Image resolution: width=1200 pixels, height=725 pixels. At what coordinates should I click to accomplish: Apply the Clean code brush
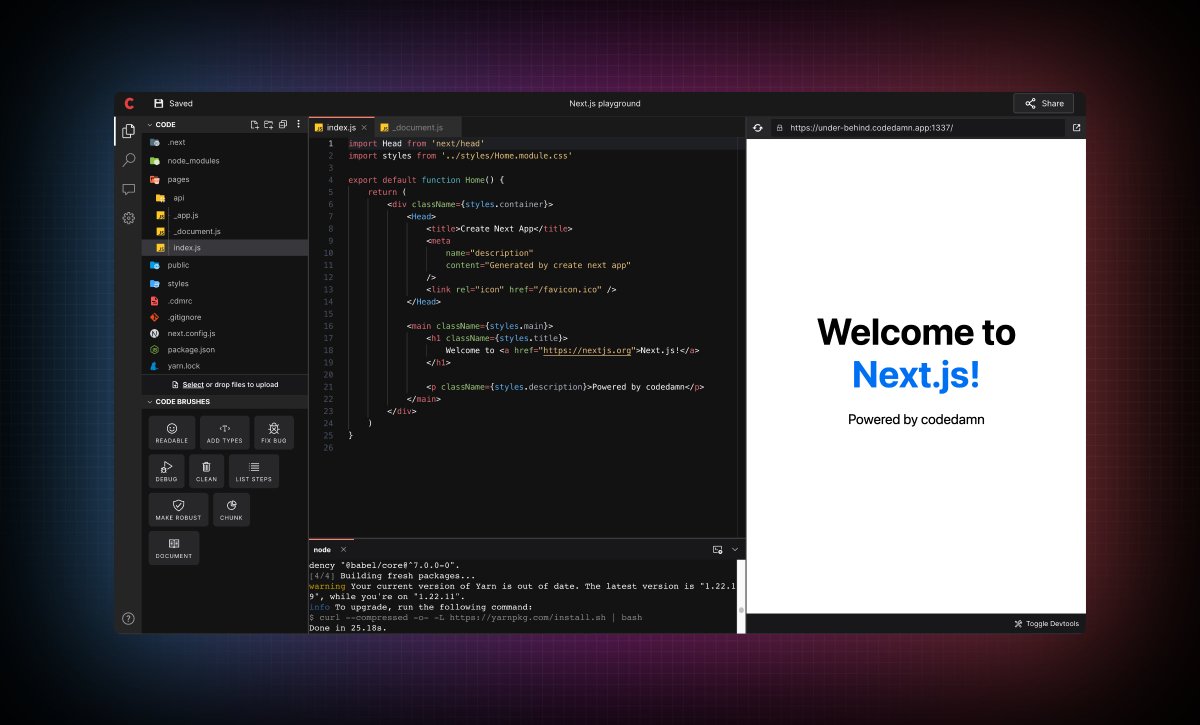(x=207, y=471)
